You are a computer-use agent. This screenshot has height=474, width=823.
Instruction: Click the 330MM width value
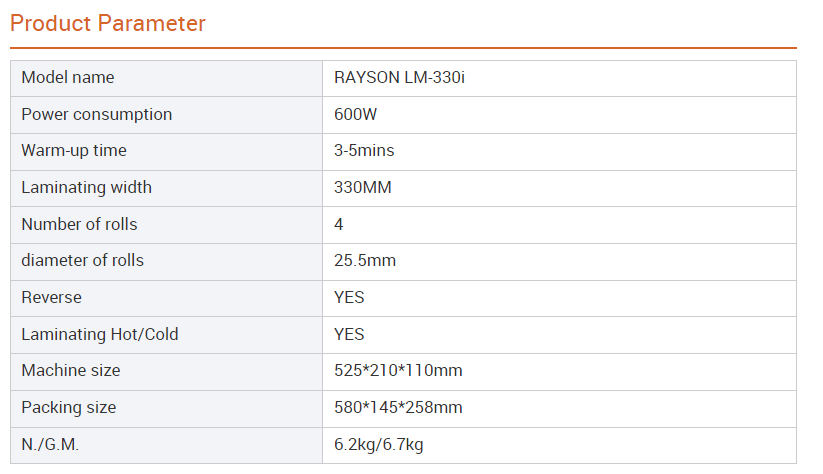coord(359,187)
